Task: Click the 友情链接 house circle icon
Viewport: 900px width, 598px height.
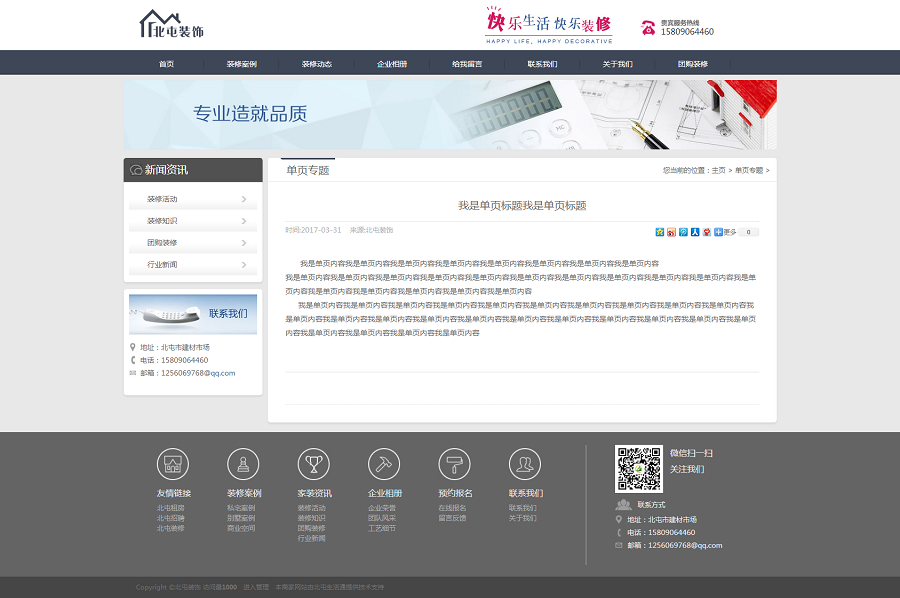Action: point(172,464)
